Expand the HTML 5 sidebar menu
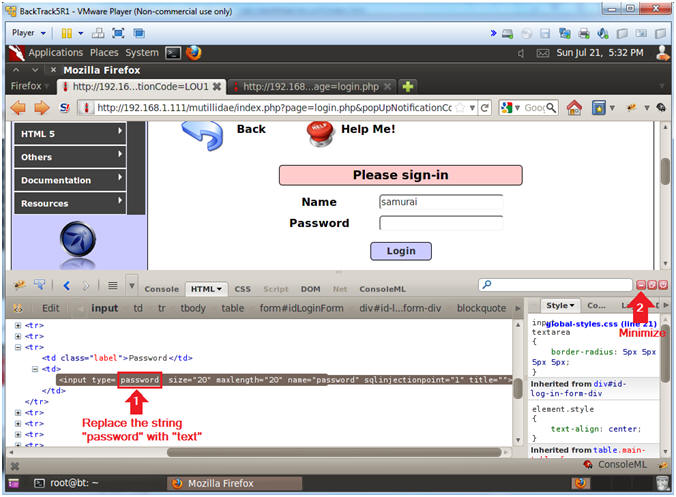Viewport: 676px width, 497px height. 70,134
